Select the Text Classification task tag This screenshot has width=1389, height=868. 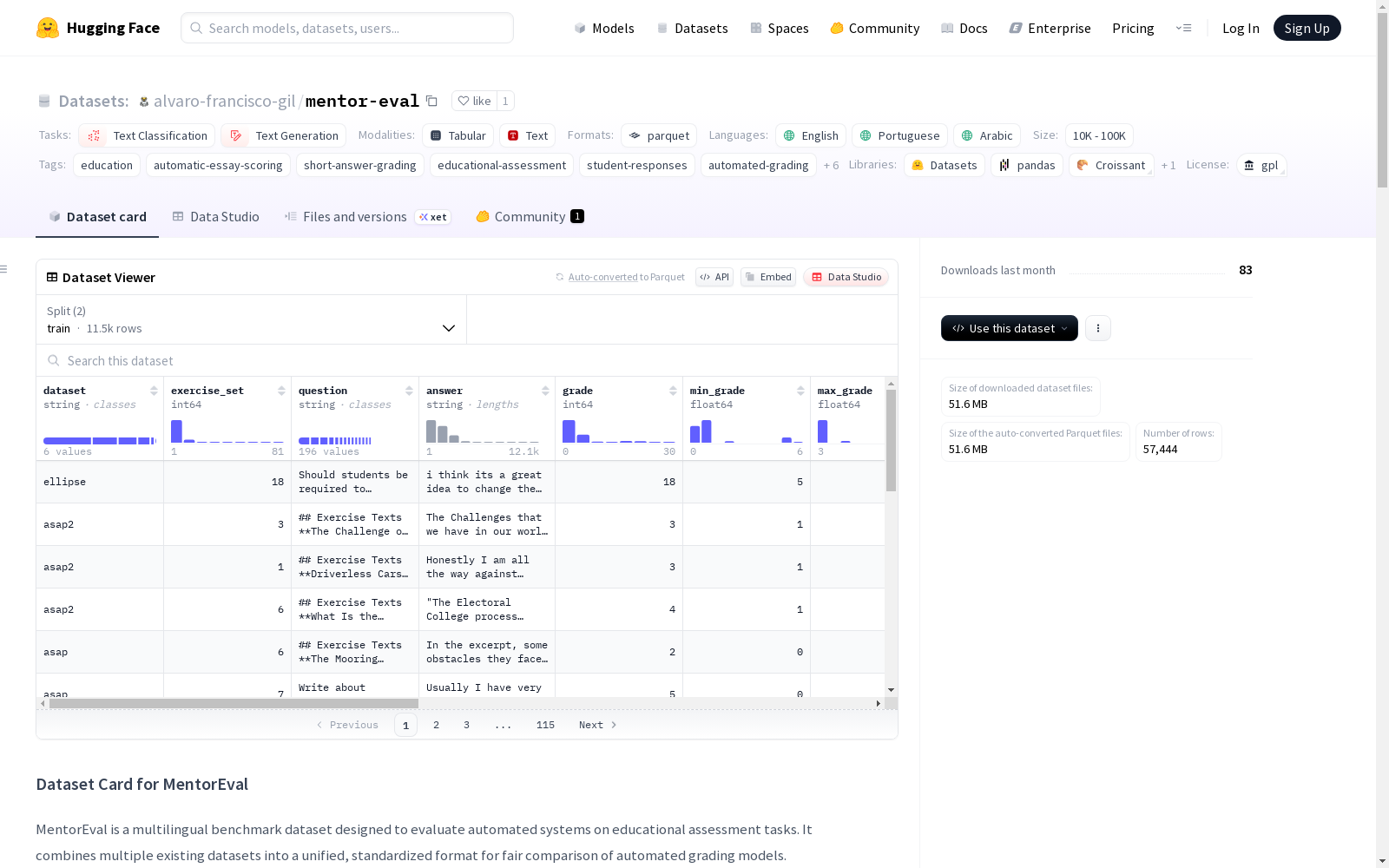click(x=147, y=135)
